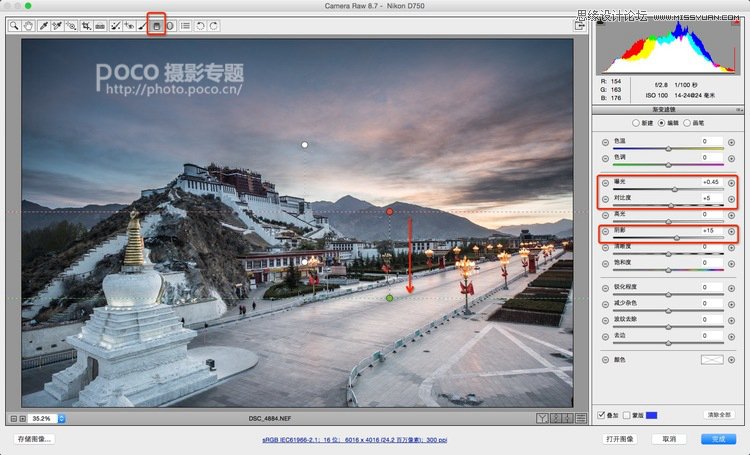Increase 色温 with plus button
This screenshot has height=455, width=750.
(731, 143)
